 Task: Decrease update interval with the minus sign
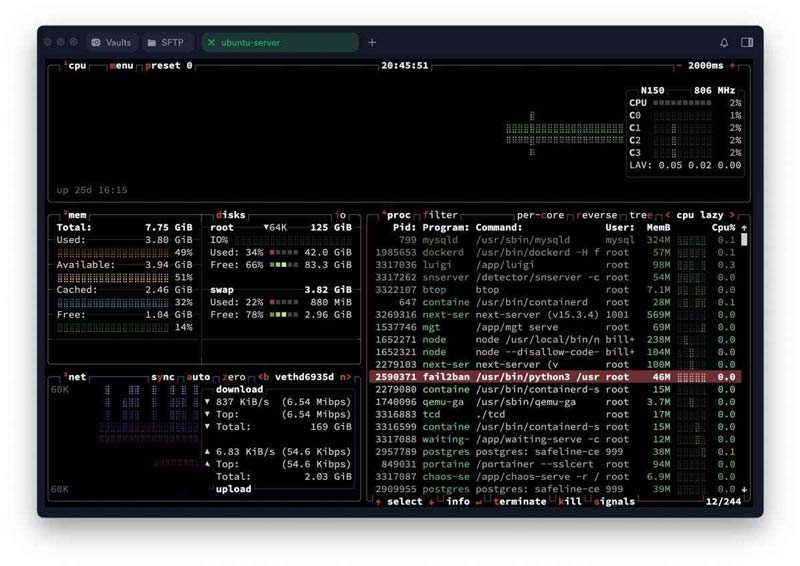[x=680, y=66]
